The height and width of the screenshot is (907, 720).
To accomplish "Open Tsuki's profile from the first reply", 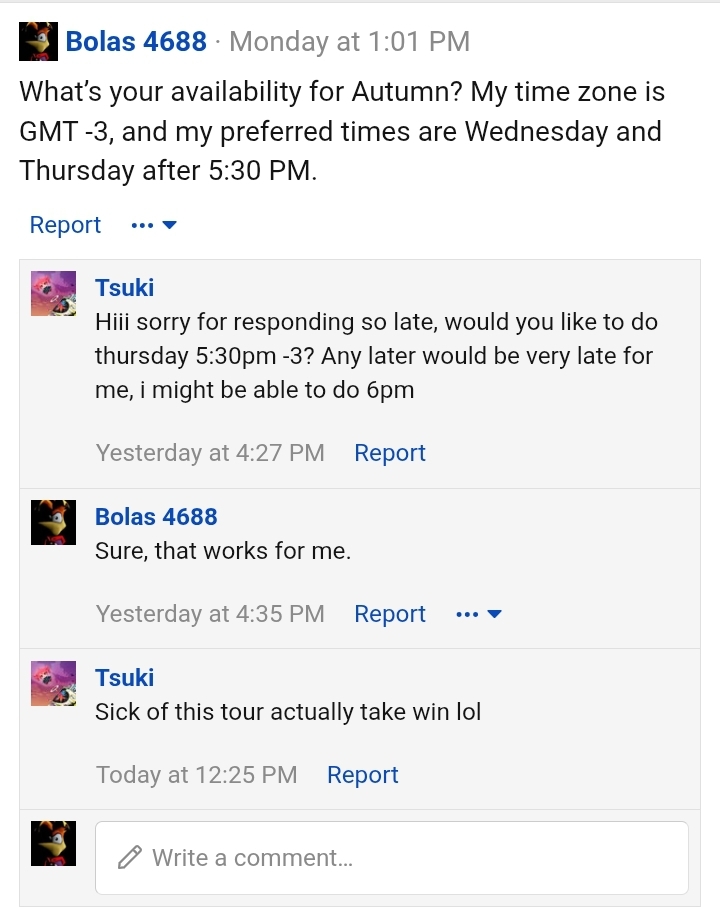I will click(125, 287).
